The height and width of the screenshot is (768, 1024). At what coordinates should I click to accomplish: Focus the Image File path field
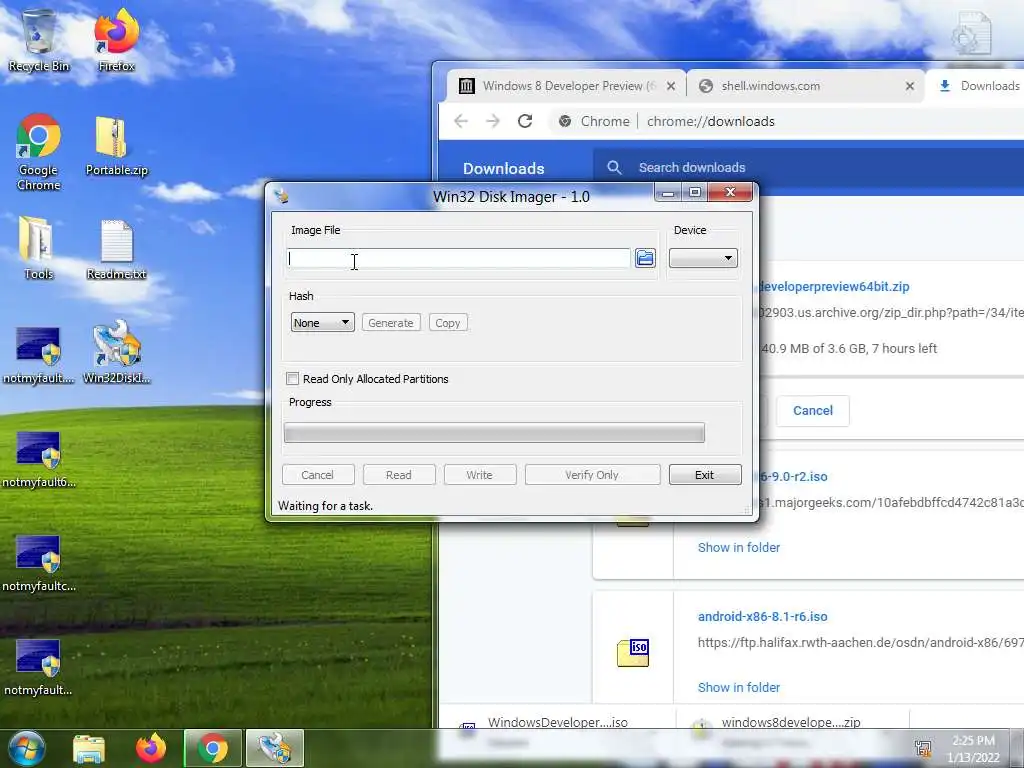coord(458,258)
